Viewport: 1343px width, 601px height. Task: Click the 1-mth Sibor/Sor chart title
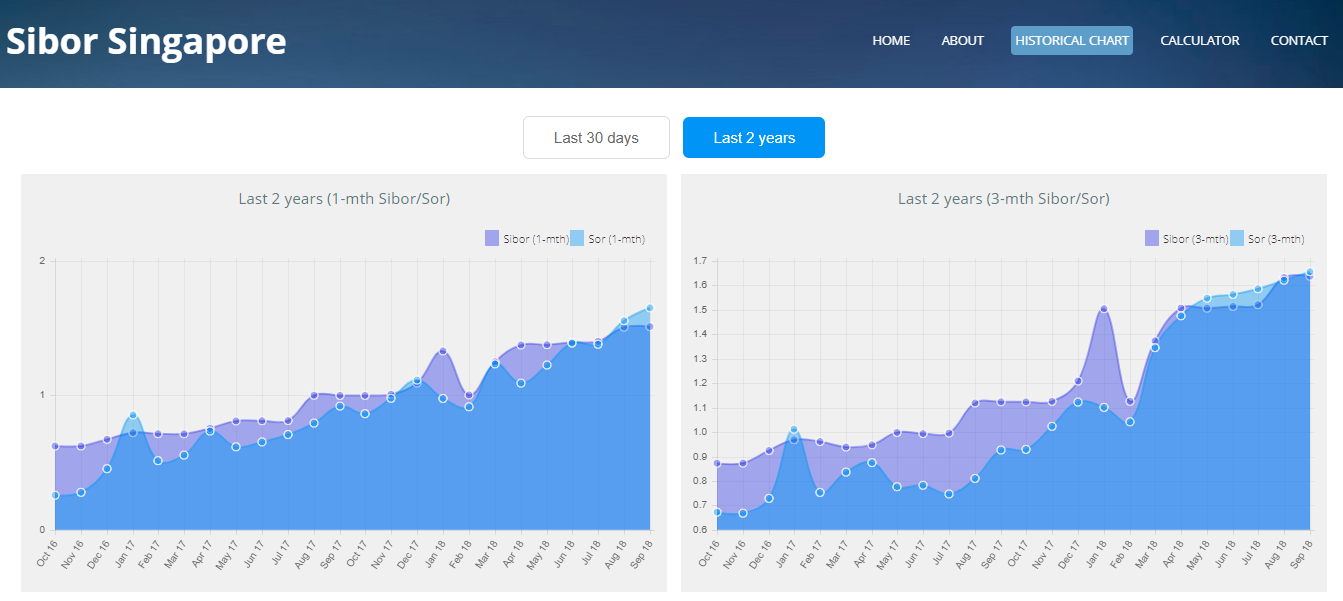click(344, 199)
